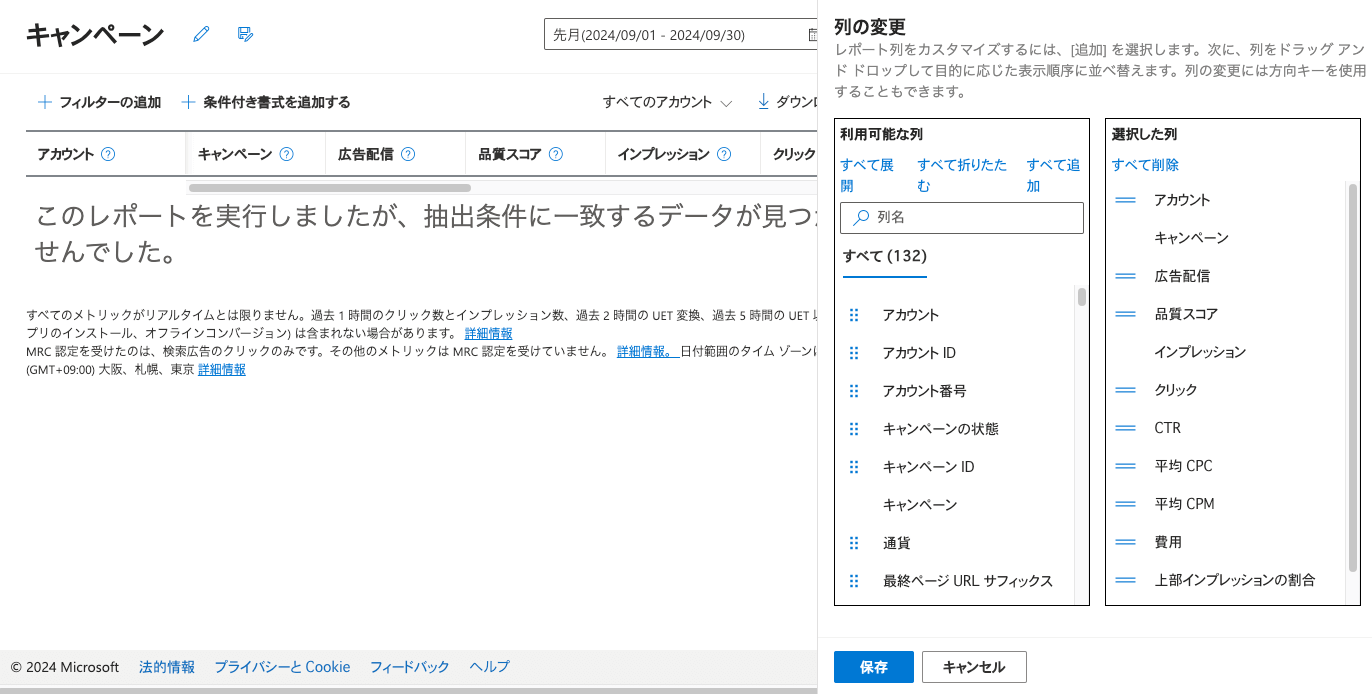1372x694 pixels.
Task: Click the download arrow icon in the toolbar
Action: (763, 102)
